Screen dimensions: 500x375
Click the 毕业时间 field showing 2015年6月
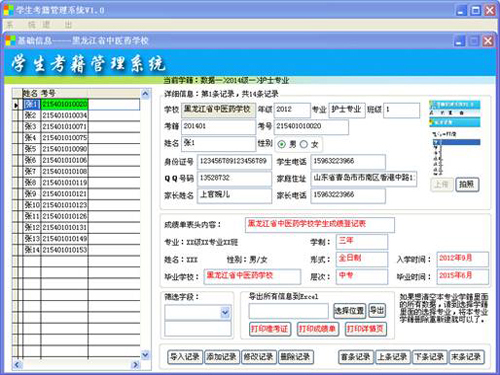point(463,276)
